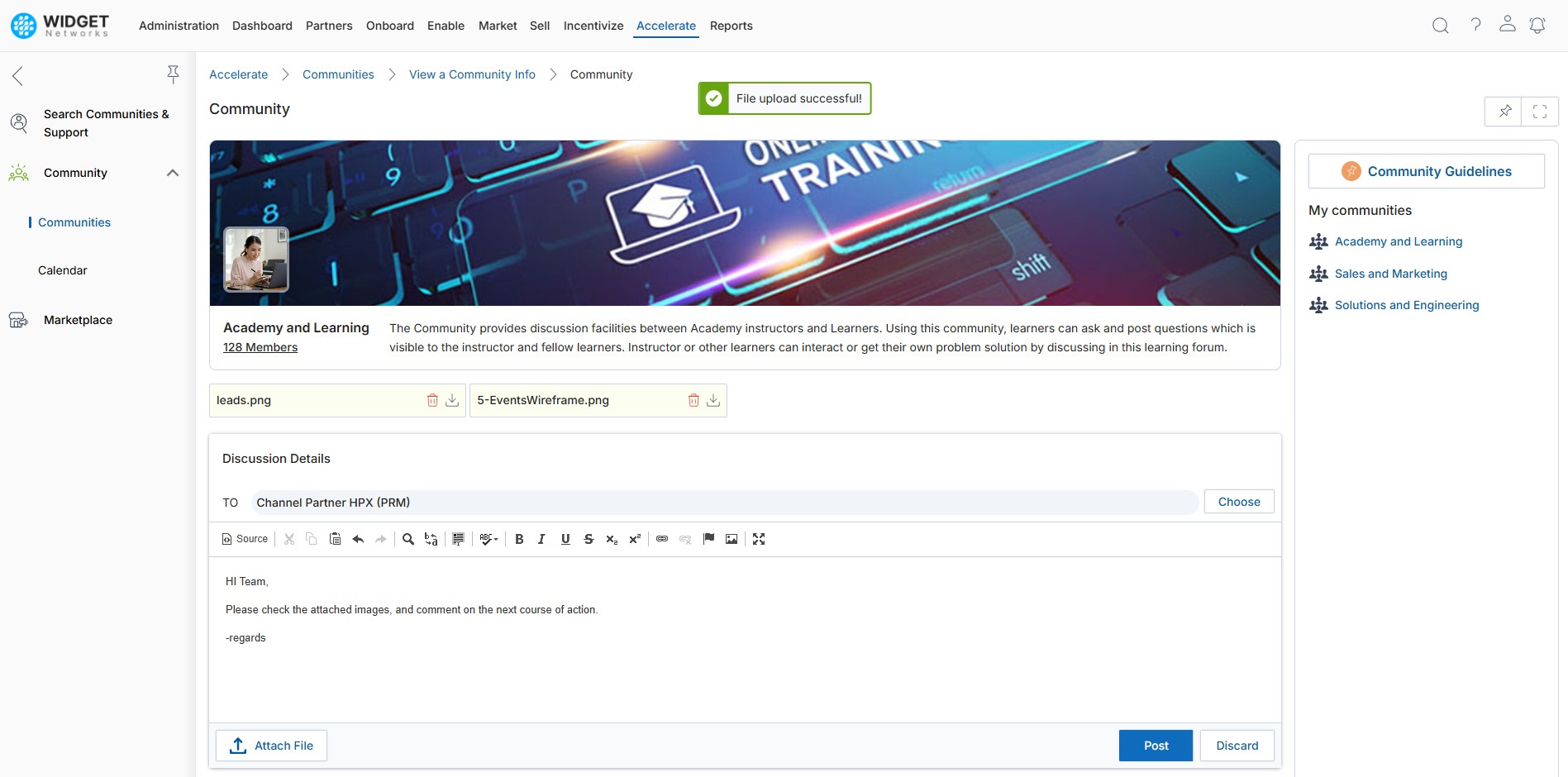Click the find icon in editor toolbar
Image resolution: width=1568 pixels, height=777 pixels.
pos(408,539)
